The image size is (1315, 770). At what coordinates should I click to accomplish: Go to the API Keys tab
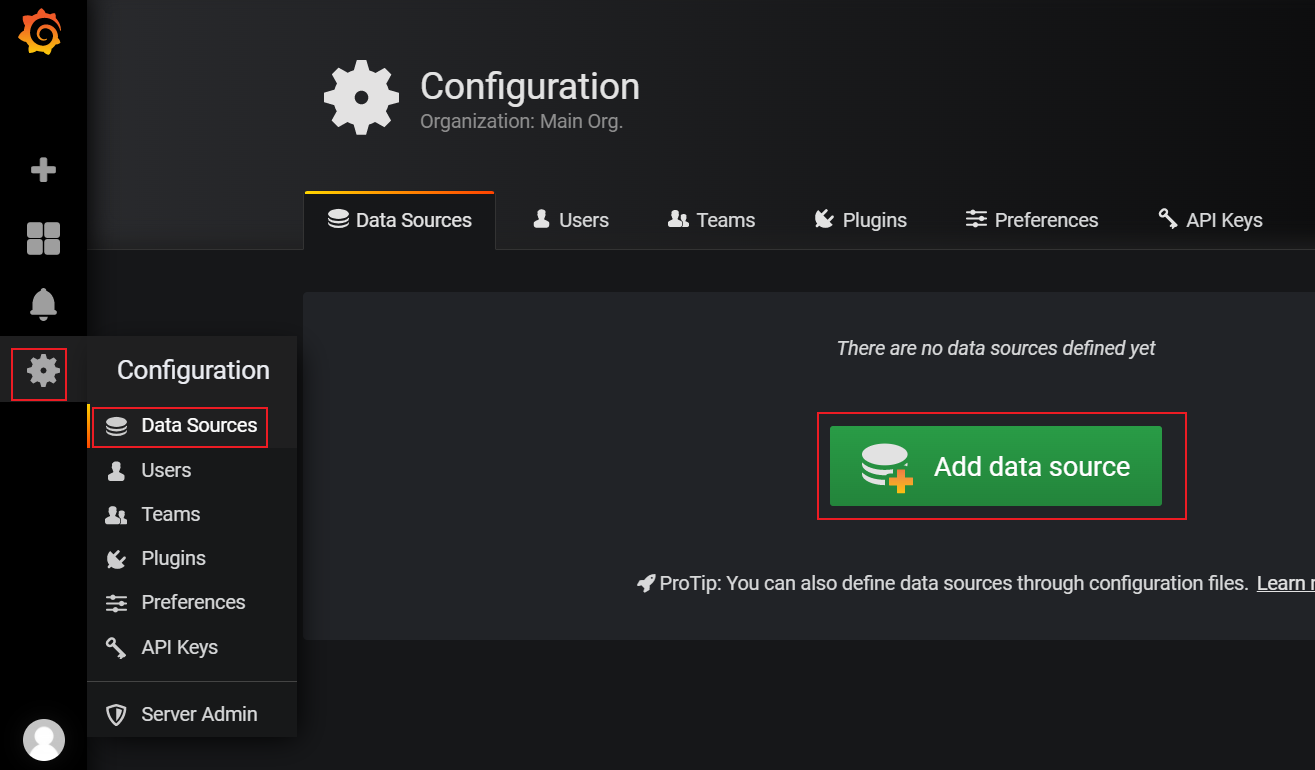point(1210,220)
